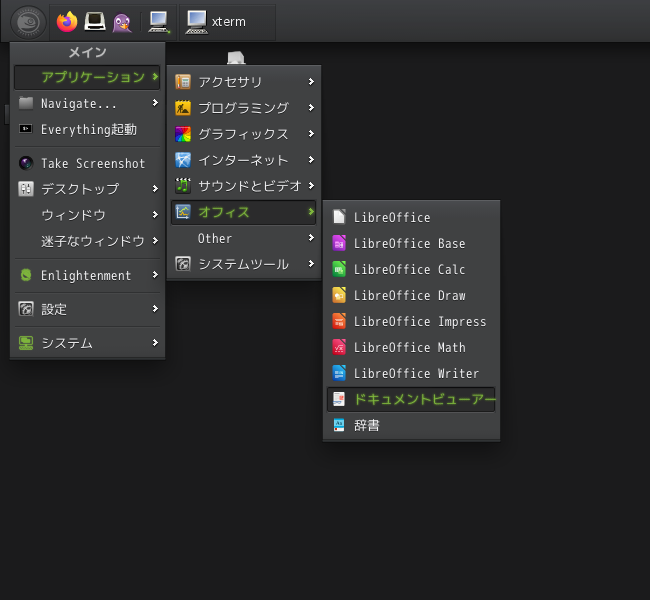Open the インターネット category
Screen dimensions: 650x600
click(x=244, y=160)
